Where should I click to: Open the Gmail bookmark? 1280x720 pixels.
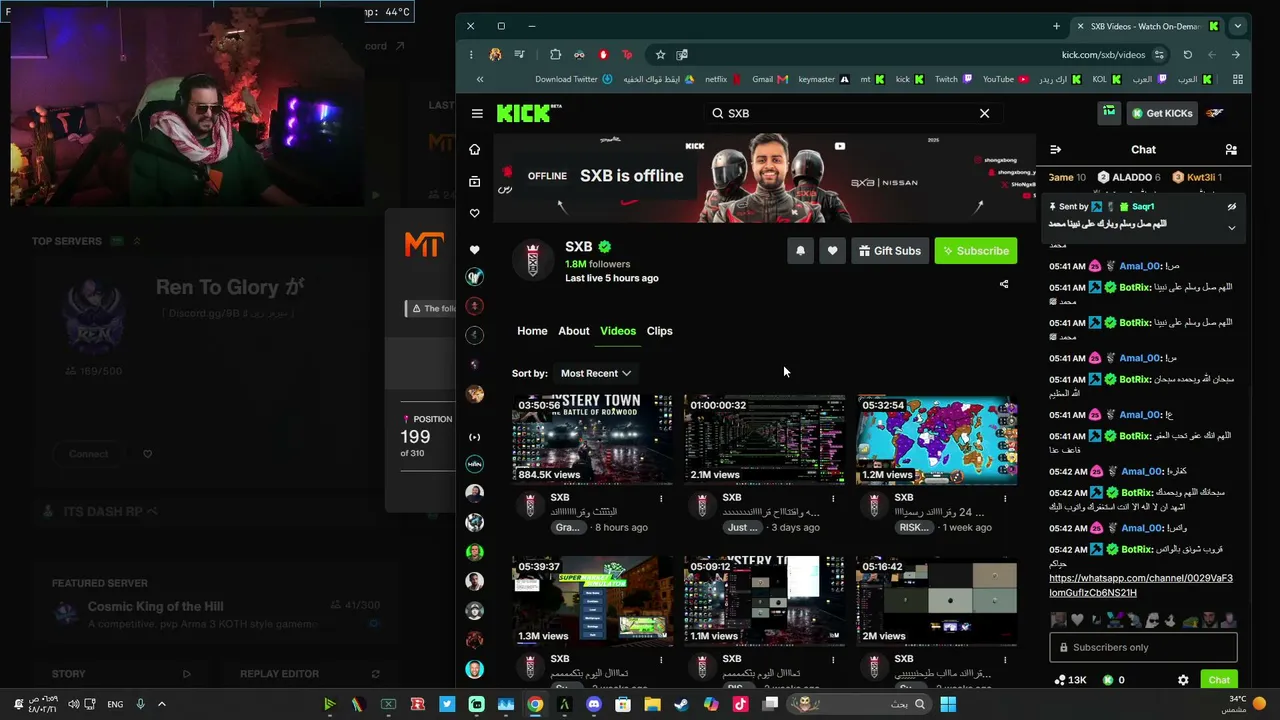pos(770,79)
